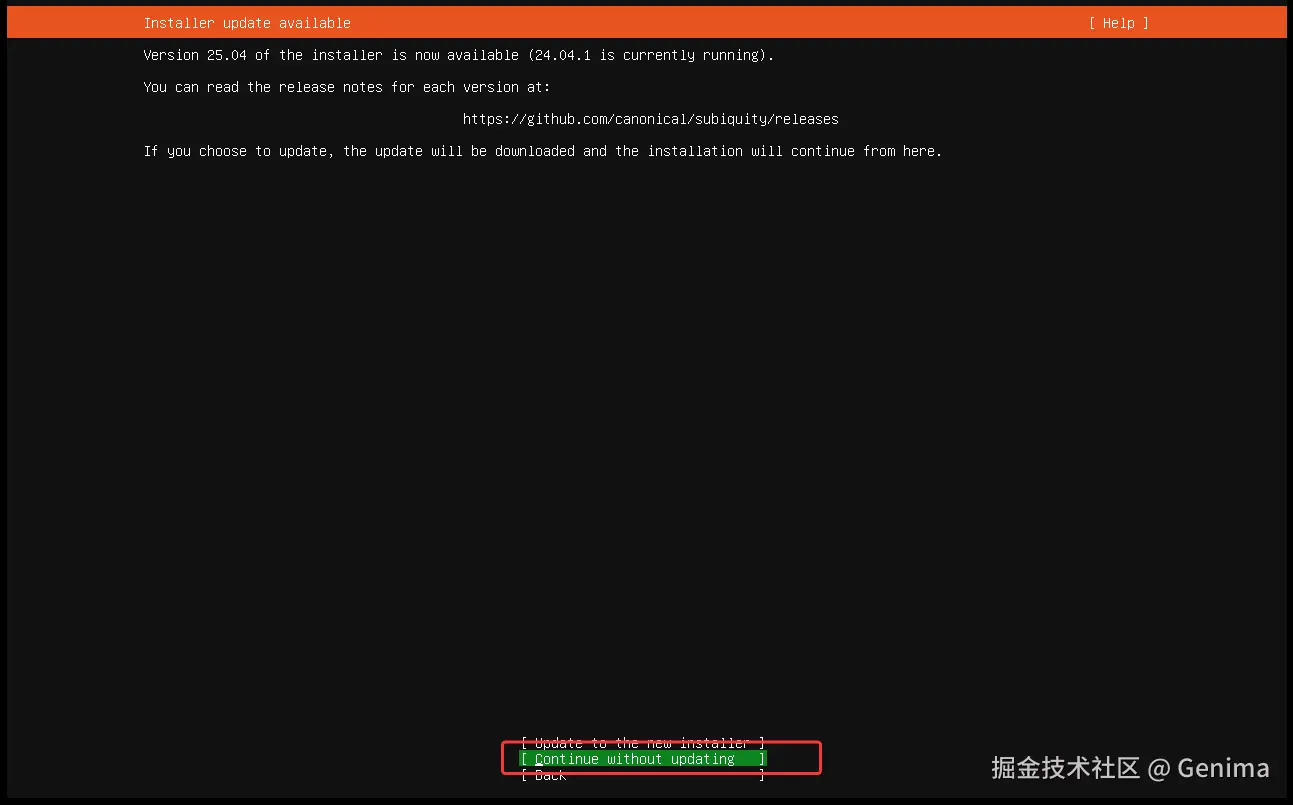Select Update to the new installer
Image resolution: width=1293 pixels, height=805 pixels.
pyautogui.click(x=643, y=743)
